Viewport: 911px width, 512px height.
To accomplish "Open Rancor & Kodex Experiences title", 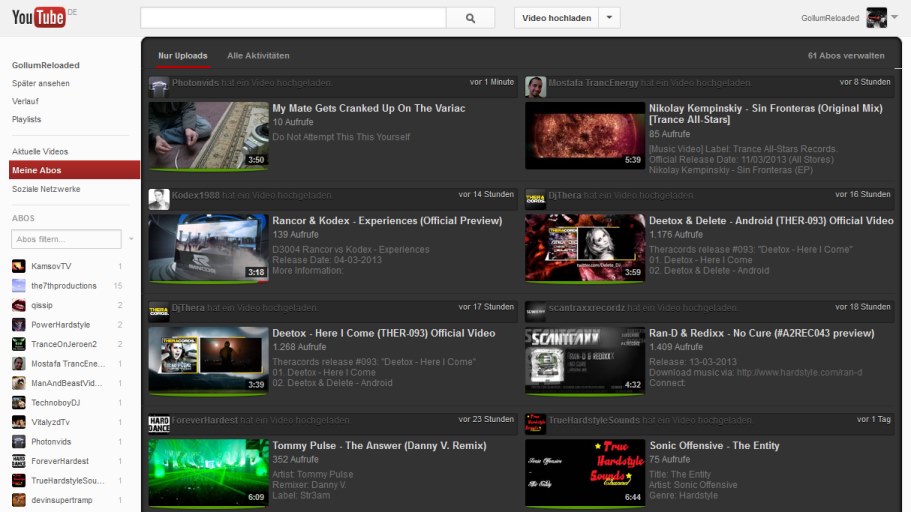I will 387,221.
